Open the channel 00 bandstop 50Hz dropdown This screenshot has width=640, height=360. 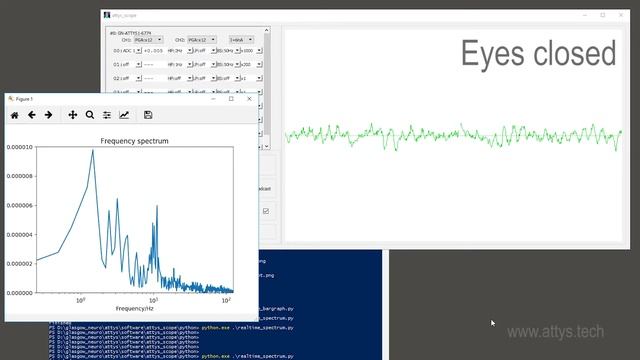[228, 51]
